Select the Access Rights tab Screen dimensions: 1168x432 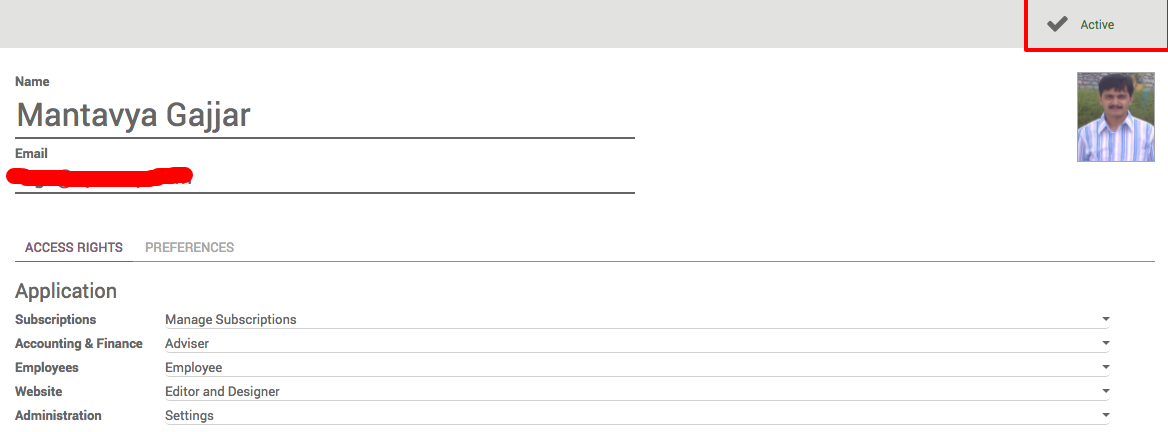pos(74,247)
